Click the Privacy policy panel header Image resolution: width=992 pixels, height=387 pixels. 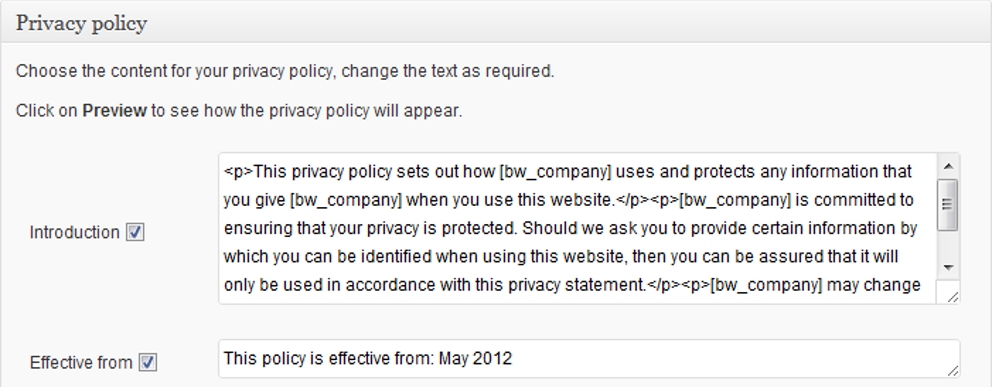pyautogui.click(x=496, y=23)
